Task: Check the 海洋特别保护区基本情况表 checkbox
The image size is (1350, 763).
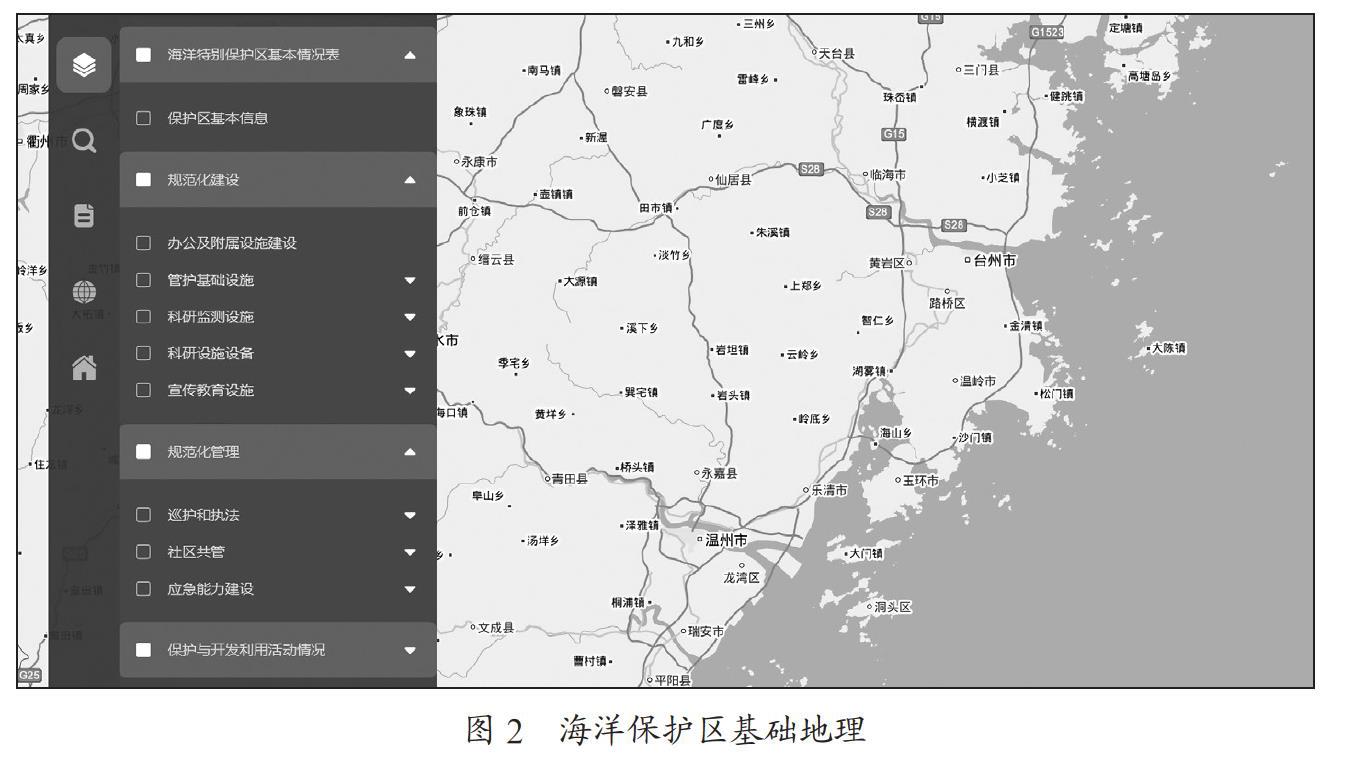Action: (143, 54)
